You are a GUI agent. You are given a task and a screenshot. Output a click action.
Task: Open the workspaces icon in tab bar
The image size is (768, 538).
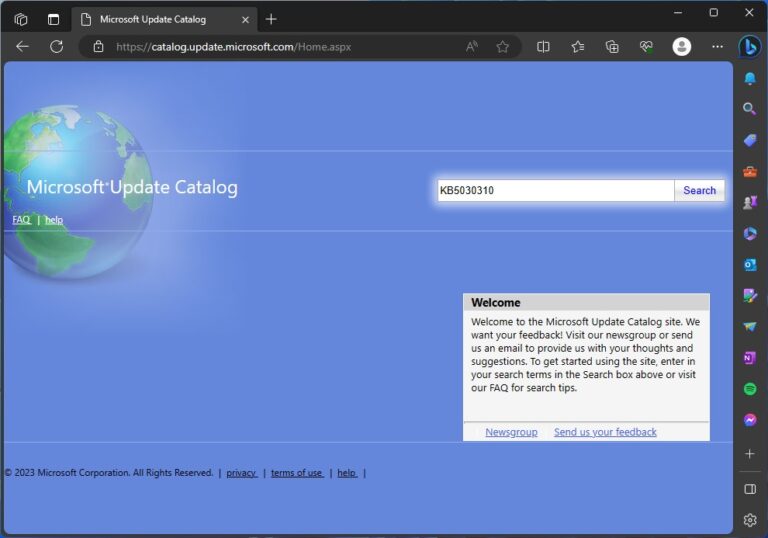tap(21, 19)
